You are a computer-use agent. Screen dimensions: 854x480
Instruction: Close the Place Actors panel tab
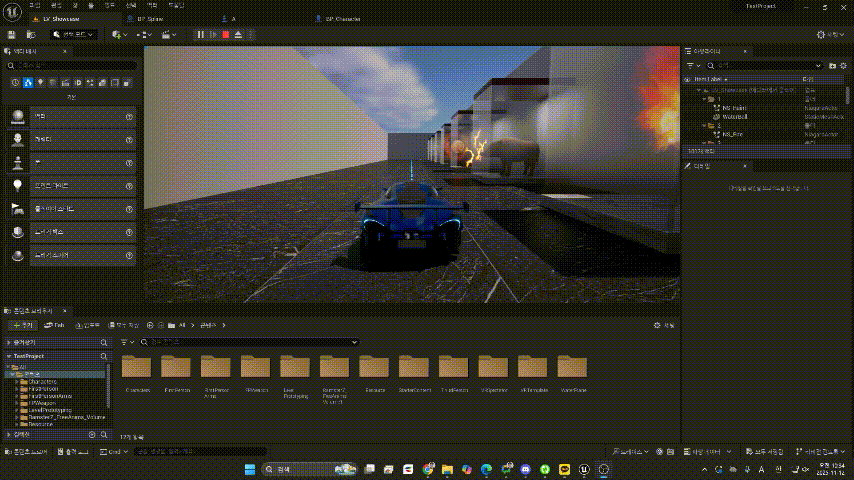tap(65, 51)
